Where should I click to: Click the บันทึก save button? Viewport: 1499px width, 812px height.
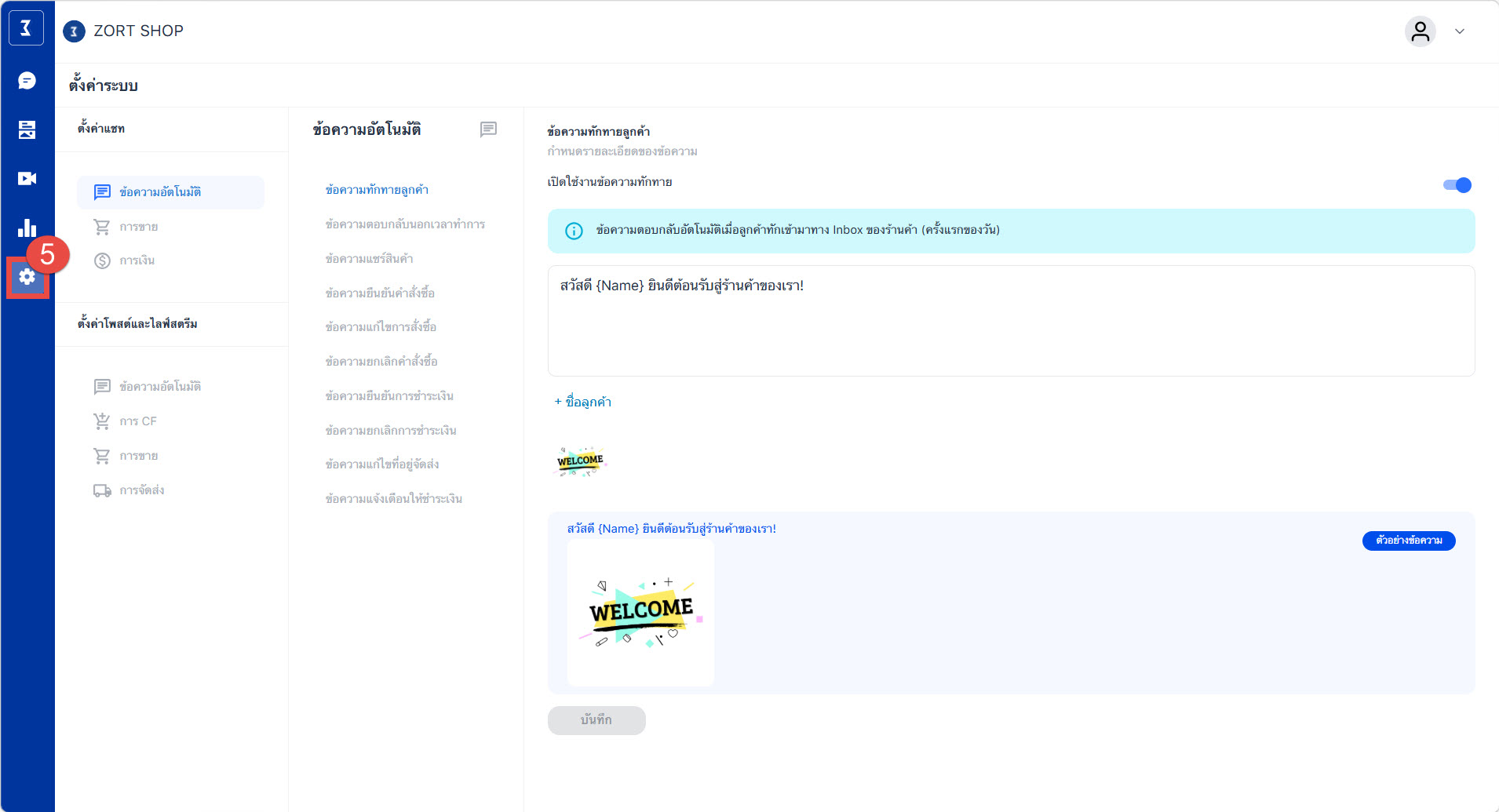click(x=596, y=720)
